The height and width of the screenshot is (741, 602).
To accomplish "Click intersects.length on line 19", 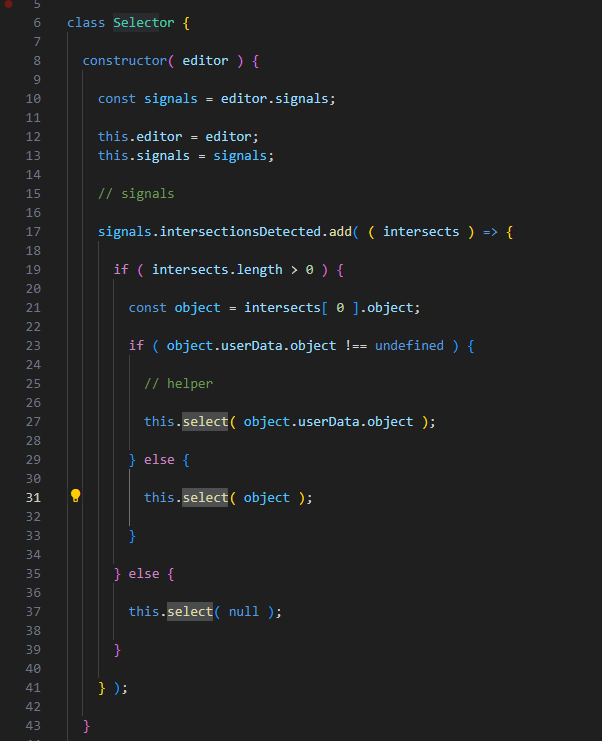I will (x=217, y=270).
